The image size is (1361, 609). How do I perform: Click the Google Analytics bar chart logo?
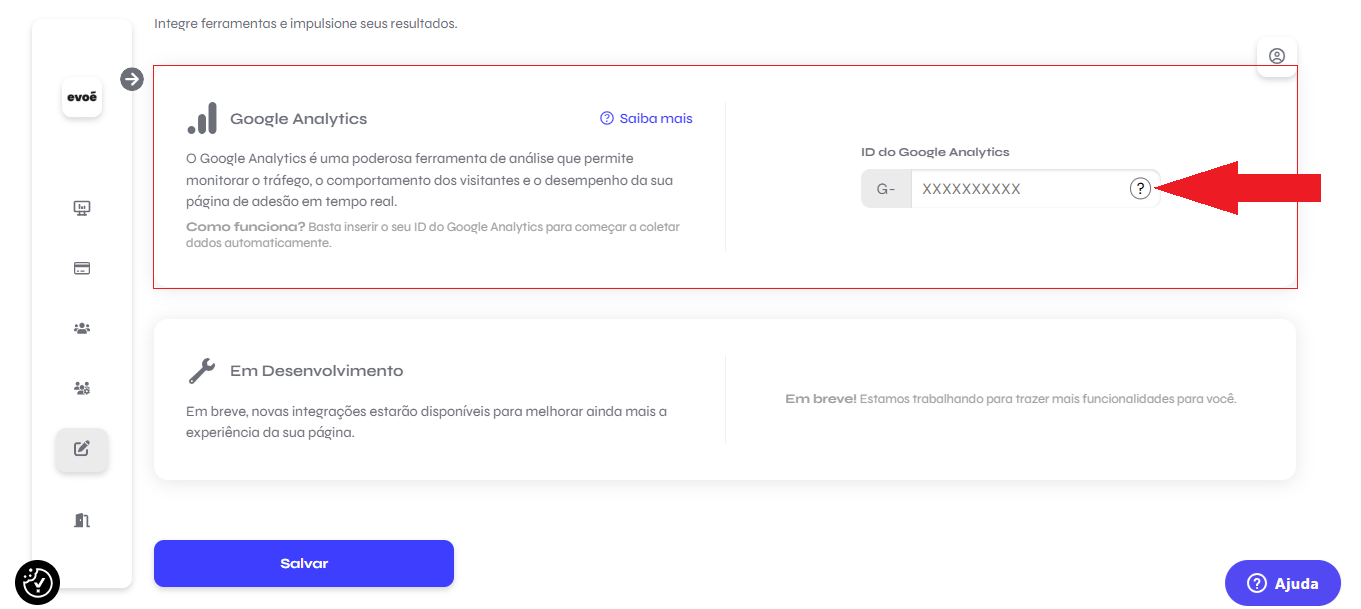tap(202, 118)
